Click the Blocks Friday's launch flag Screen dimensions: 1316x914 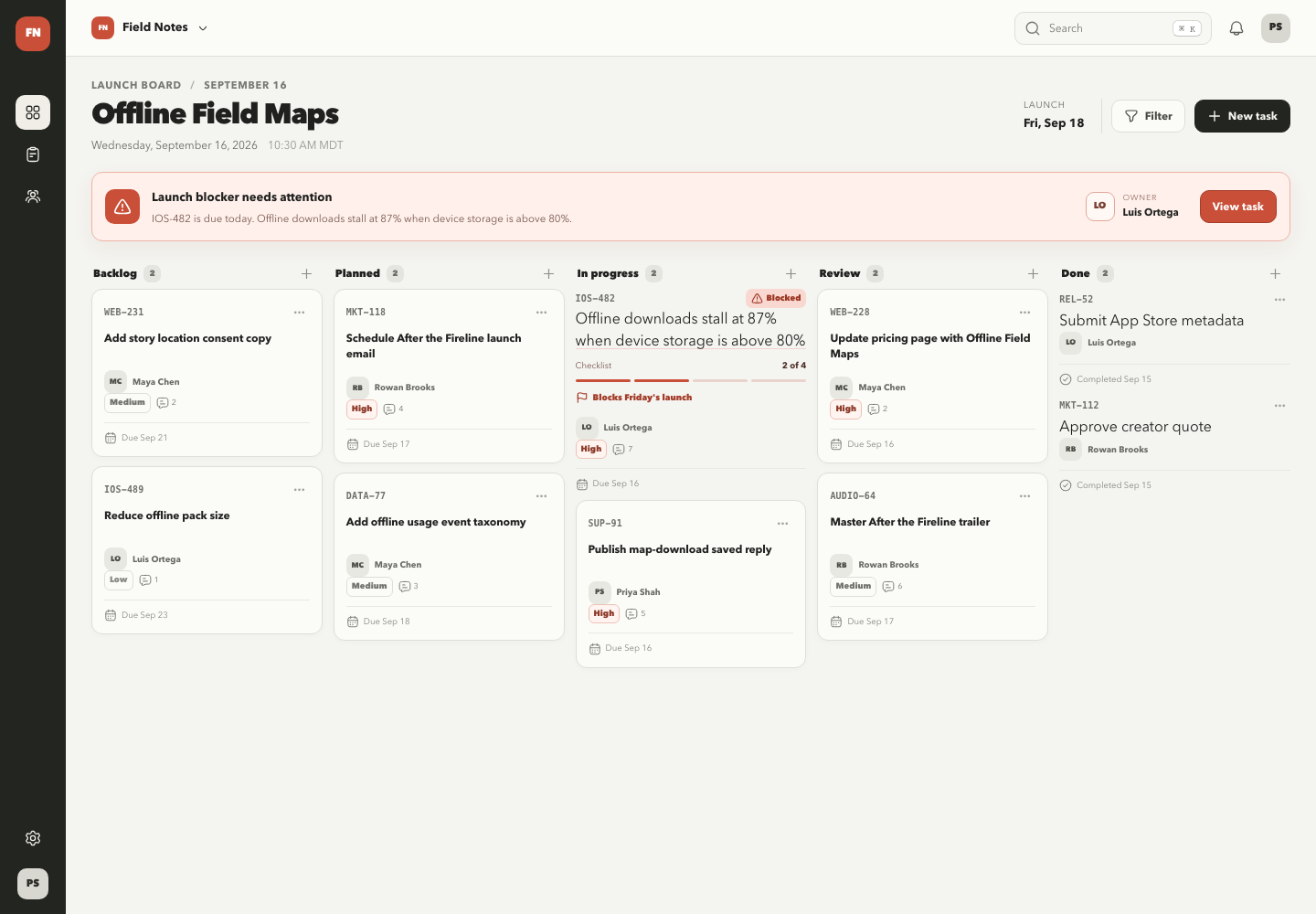click(634, 398)
